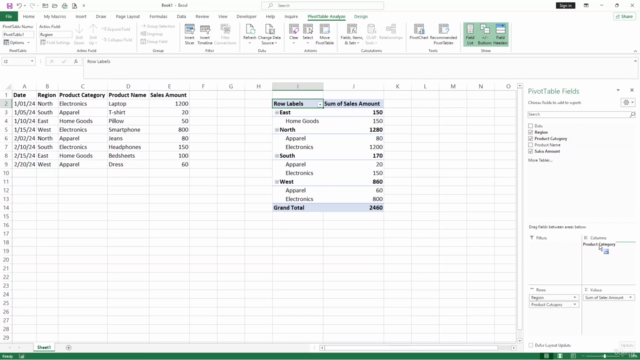Switch to Normal view in status bar
Screen dimensions: 640x360
pos(546,356)
